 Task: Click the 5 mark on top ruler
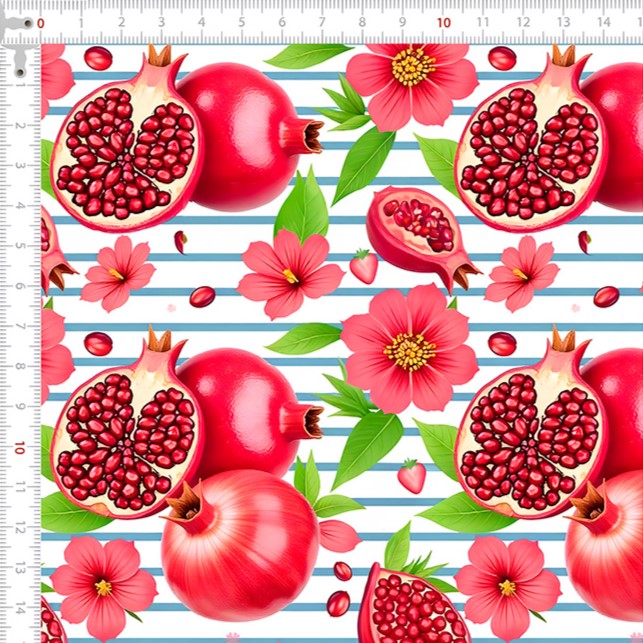(242, 22)
